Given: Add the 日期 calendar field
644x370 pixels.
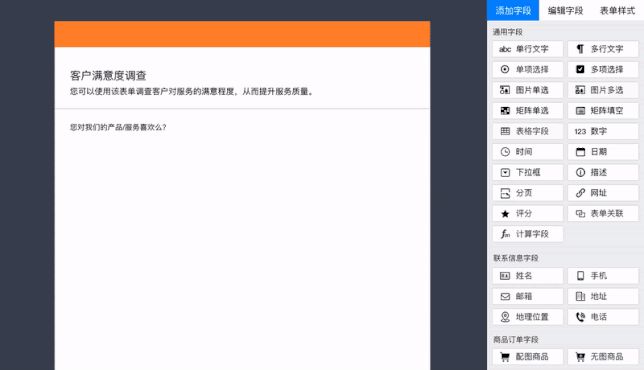Looking at the screenshot, I should click(x=603, y=152).
